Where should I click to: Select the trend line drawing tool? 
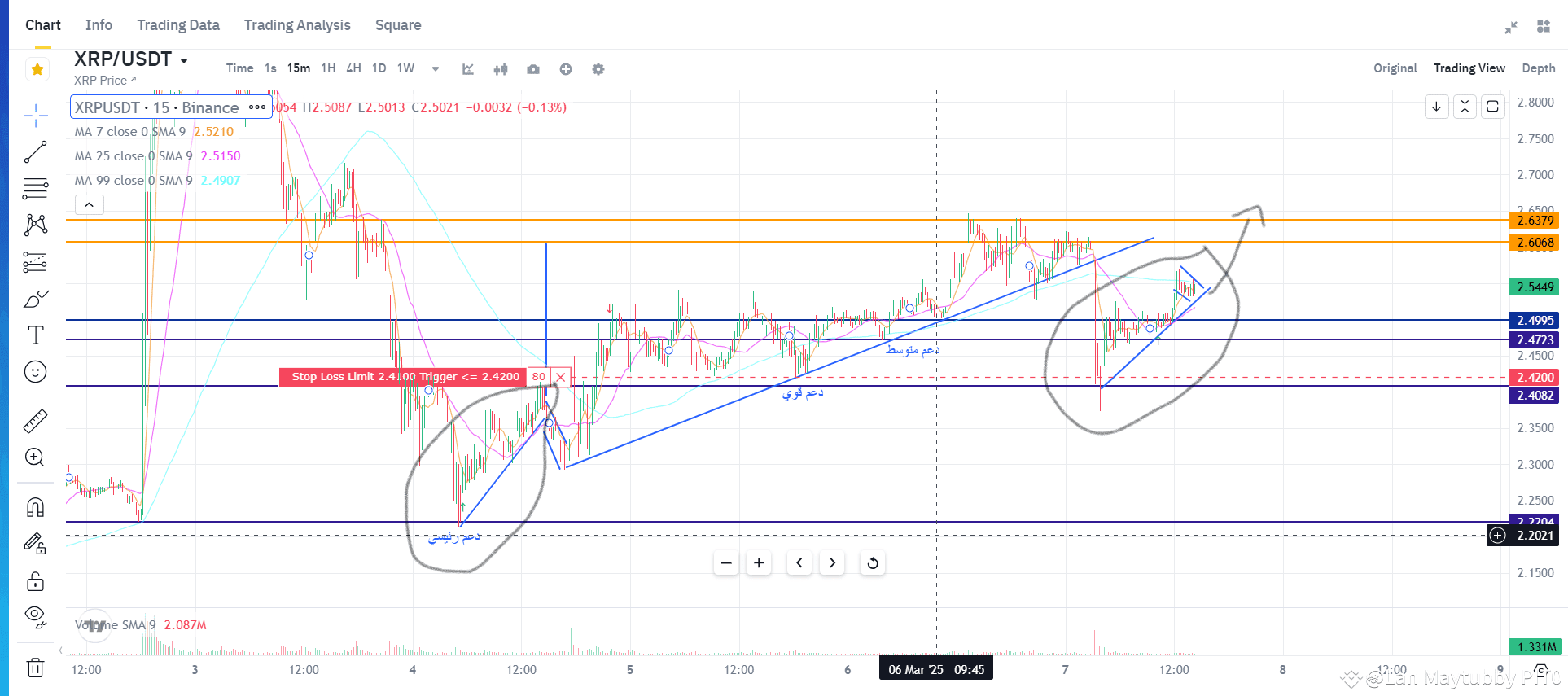(x=35, y=152)
